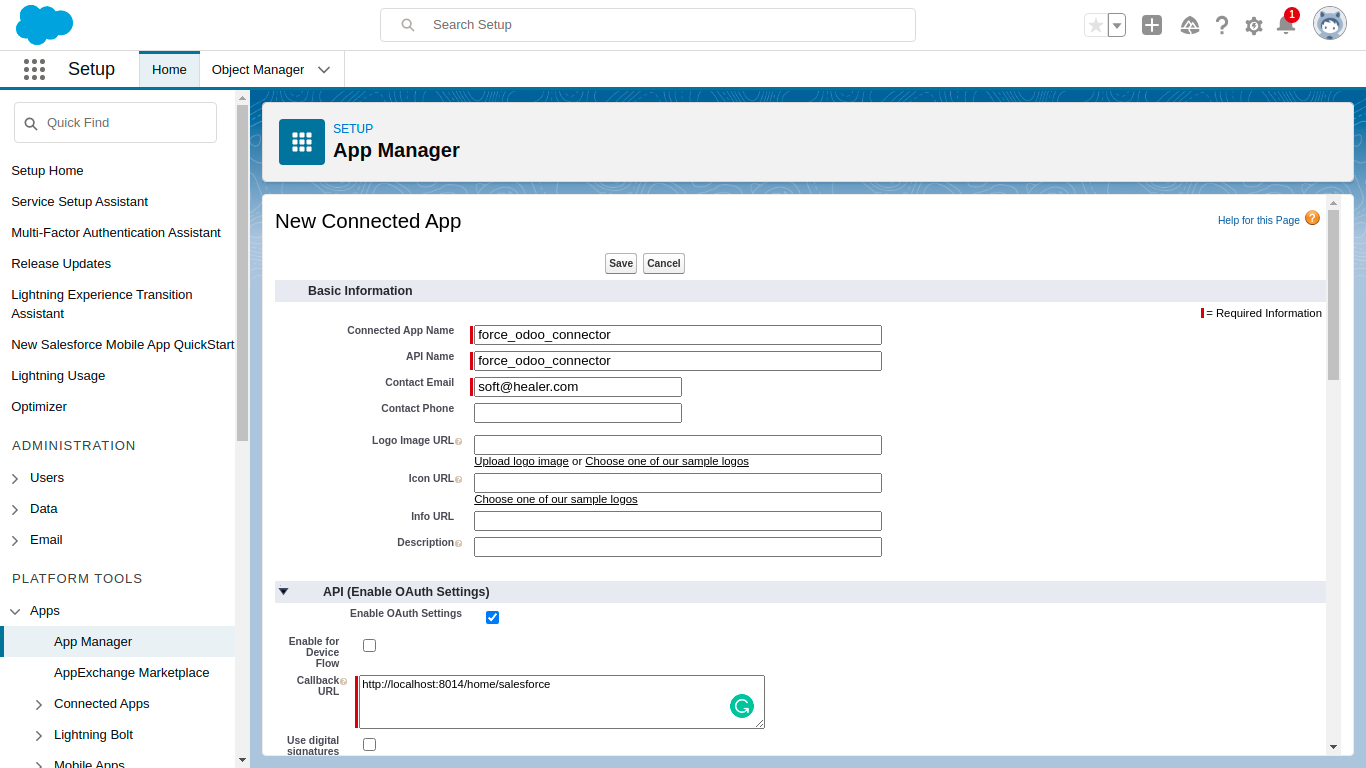Open New Salesforce Mobile App QuickStart

[x=123, y=345]
